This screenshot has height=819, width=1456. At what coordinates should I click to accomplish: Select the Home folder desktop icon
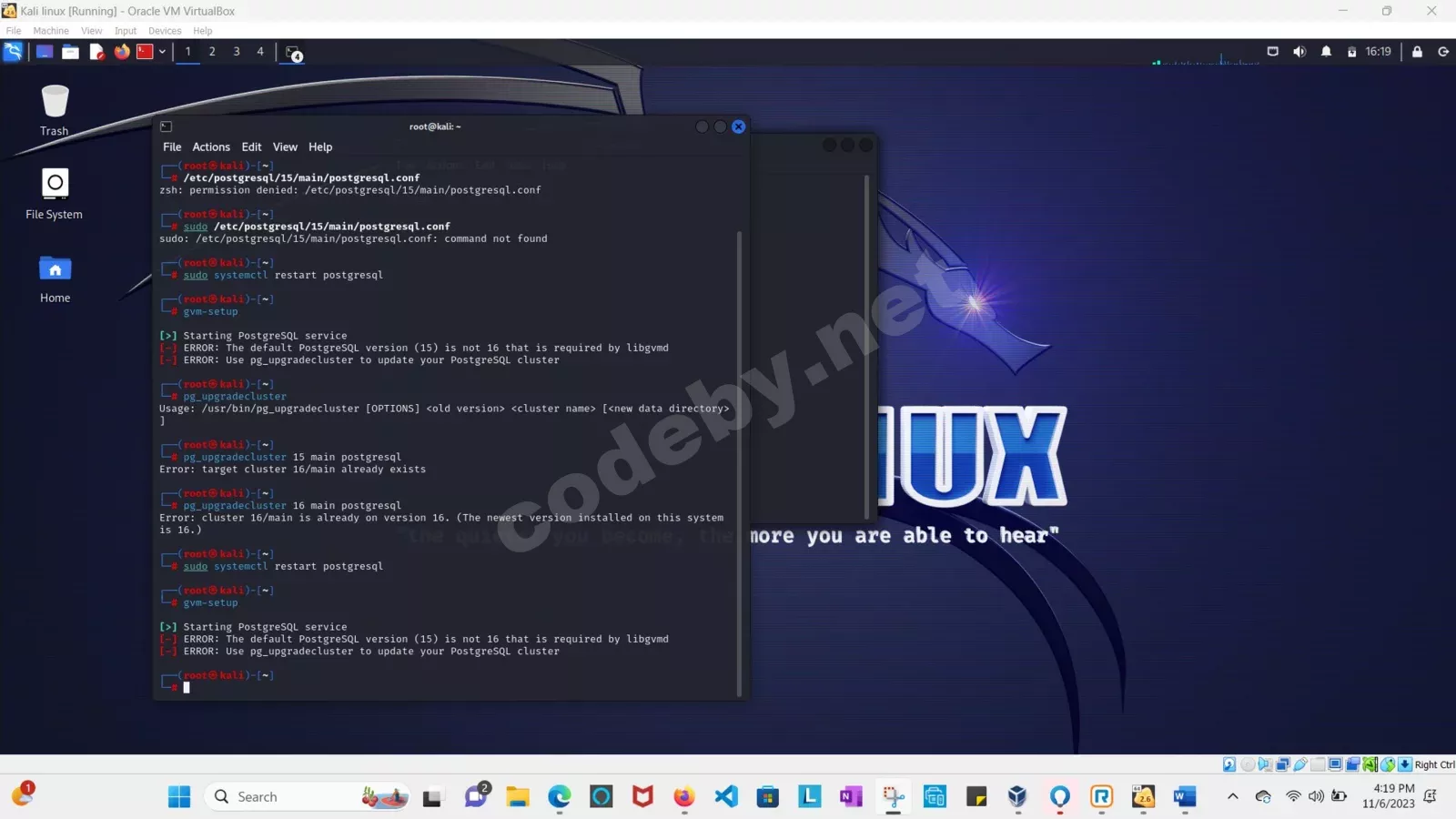(x=55, y=278)
